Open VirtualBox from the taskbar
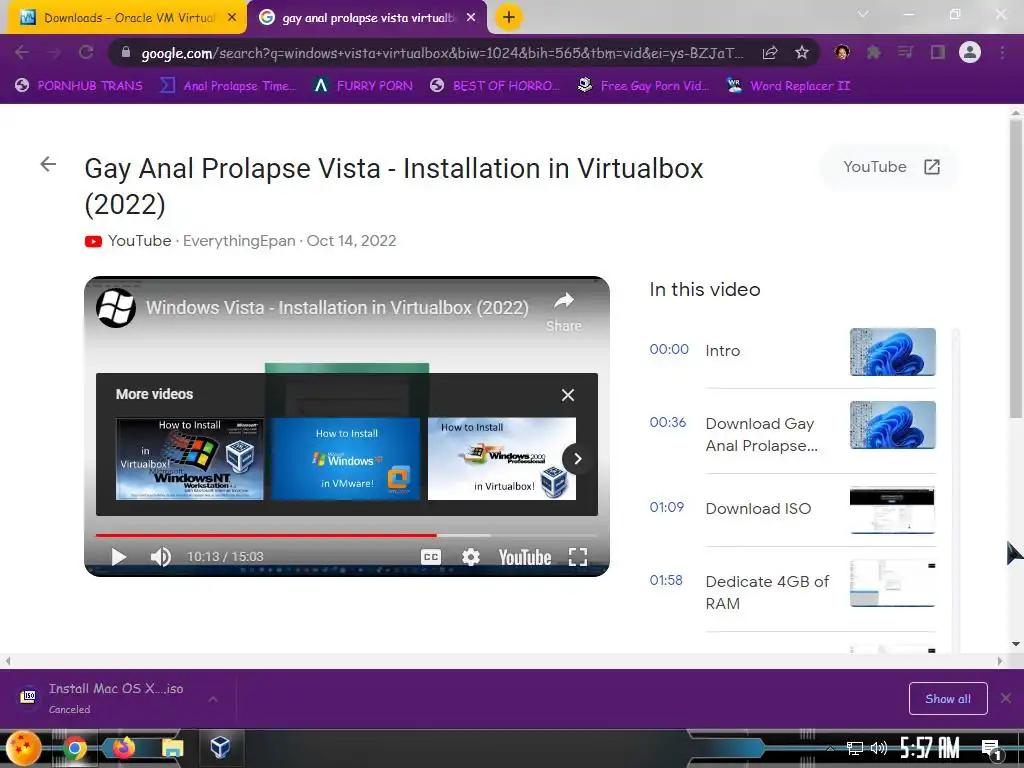The width and height of the screenshot is (1024, 768). pos(220,746)
